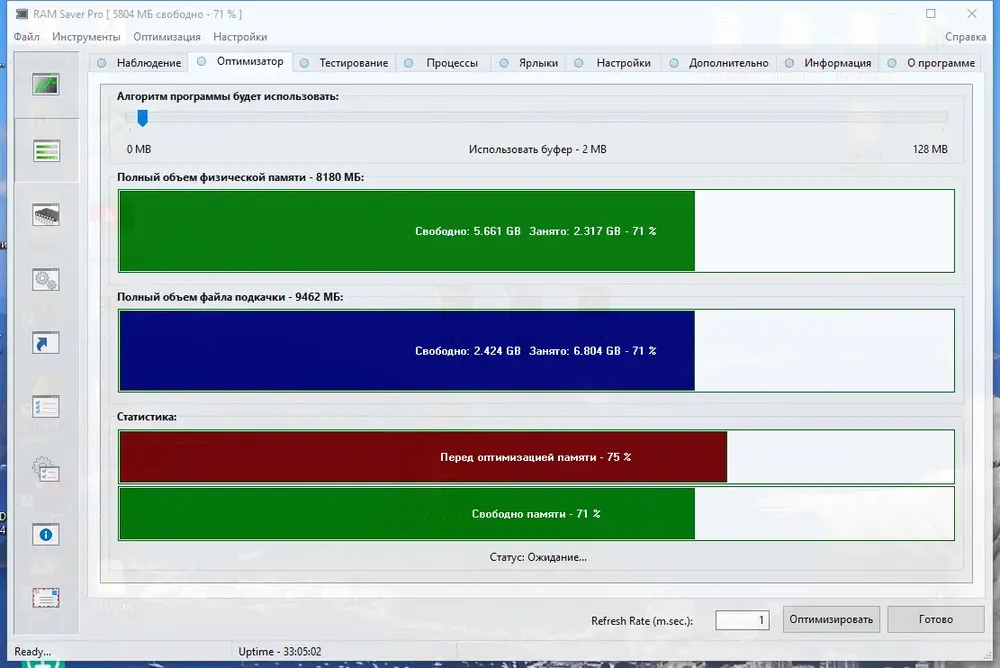Open the blue information sidebar icon
Image resolution: width=1000 pixels, height=668 pixels.
[x=46, y=534]
